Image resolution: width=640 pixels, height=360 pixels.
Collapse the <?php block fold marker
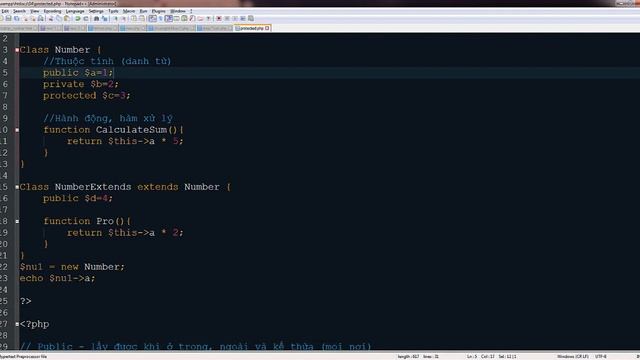coord(17,324)
